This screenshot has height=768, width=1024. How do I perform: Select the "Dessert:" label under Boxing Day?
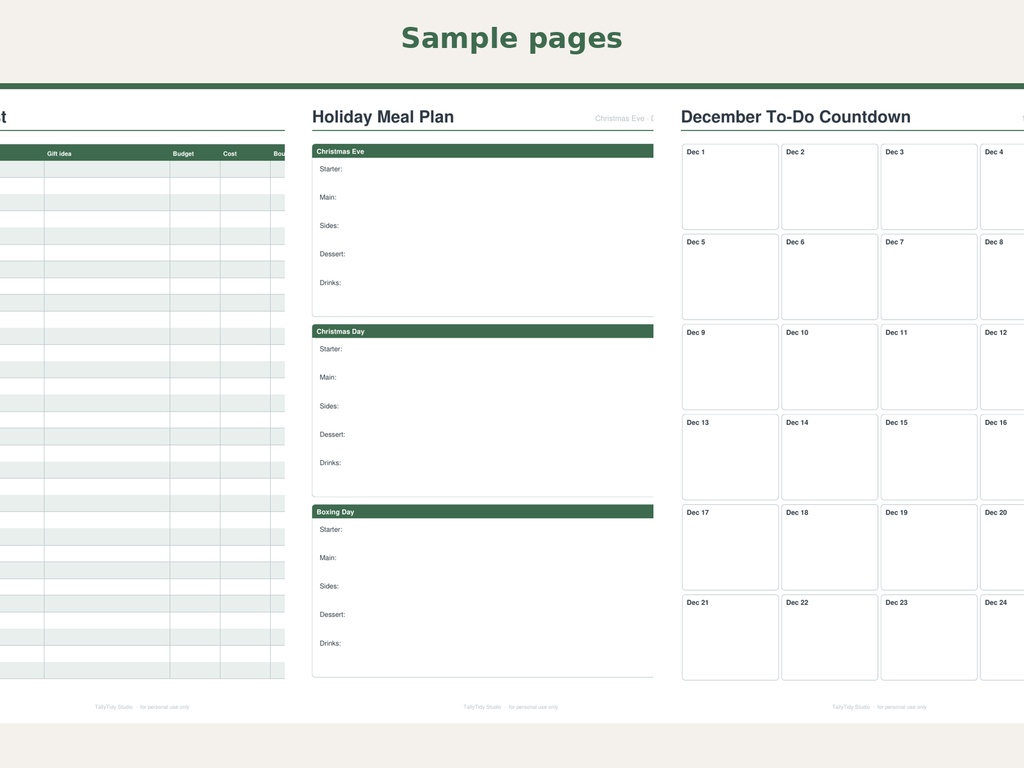pyautogui.click(x=332, y=615)
